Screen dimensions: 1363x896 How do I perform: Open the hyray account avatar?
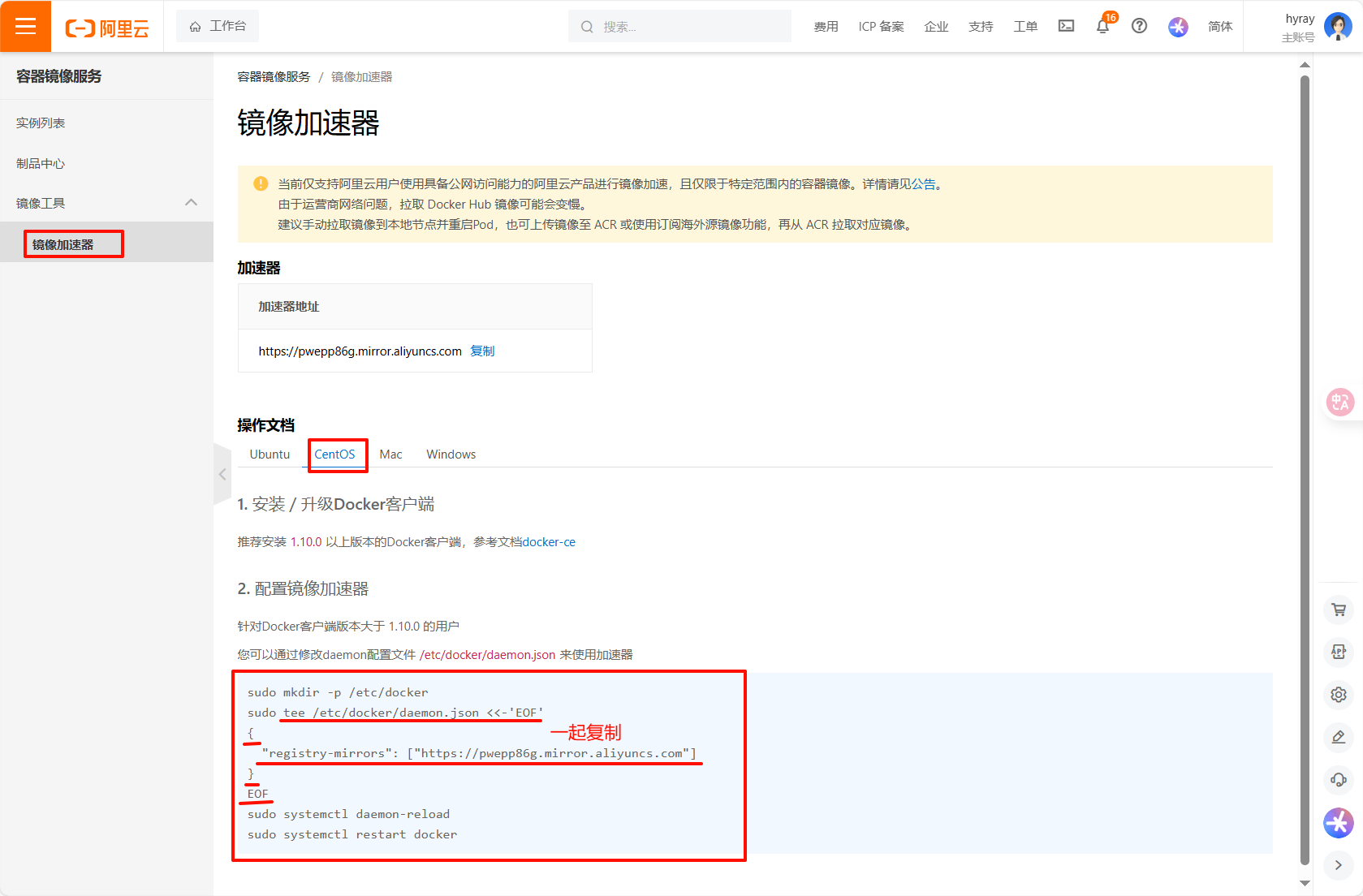1337,27
